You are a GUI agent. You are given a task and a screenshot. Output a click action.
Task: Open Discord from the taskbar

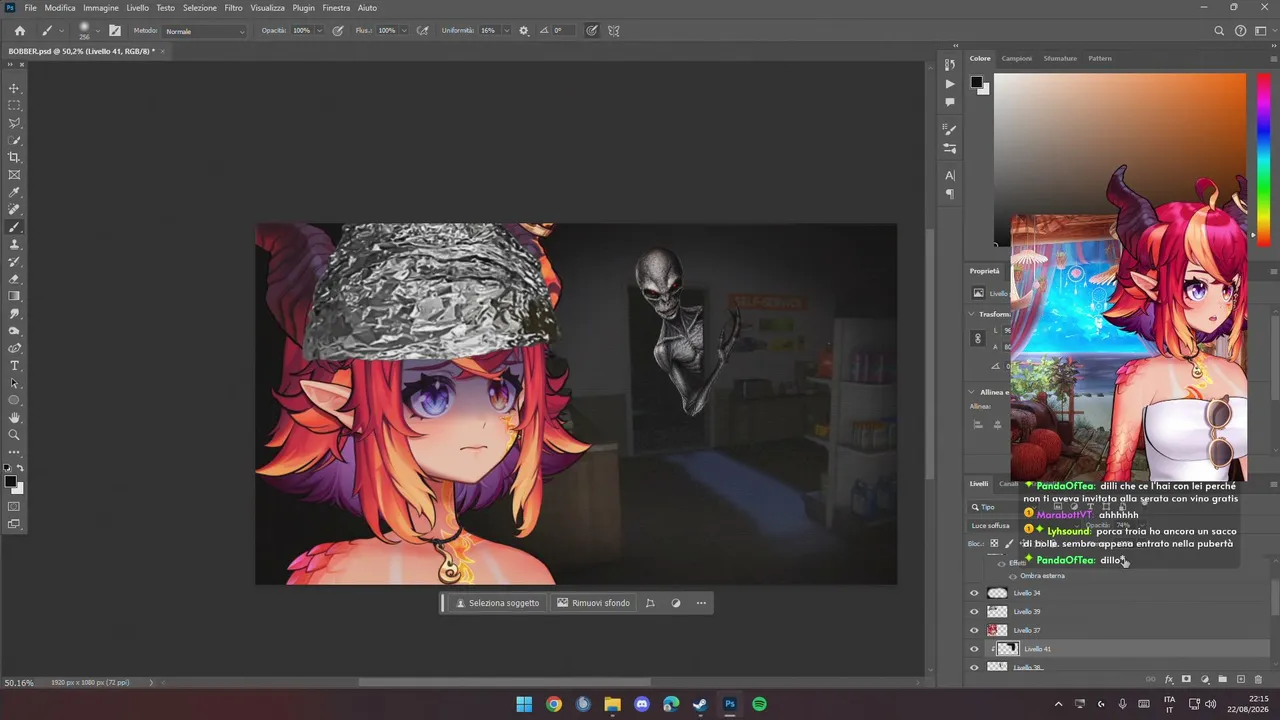point(642,704)
